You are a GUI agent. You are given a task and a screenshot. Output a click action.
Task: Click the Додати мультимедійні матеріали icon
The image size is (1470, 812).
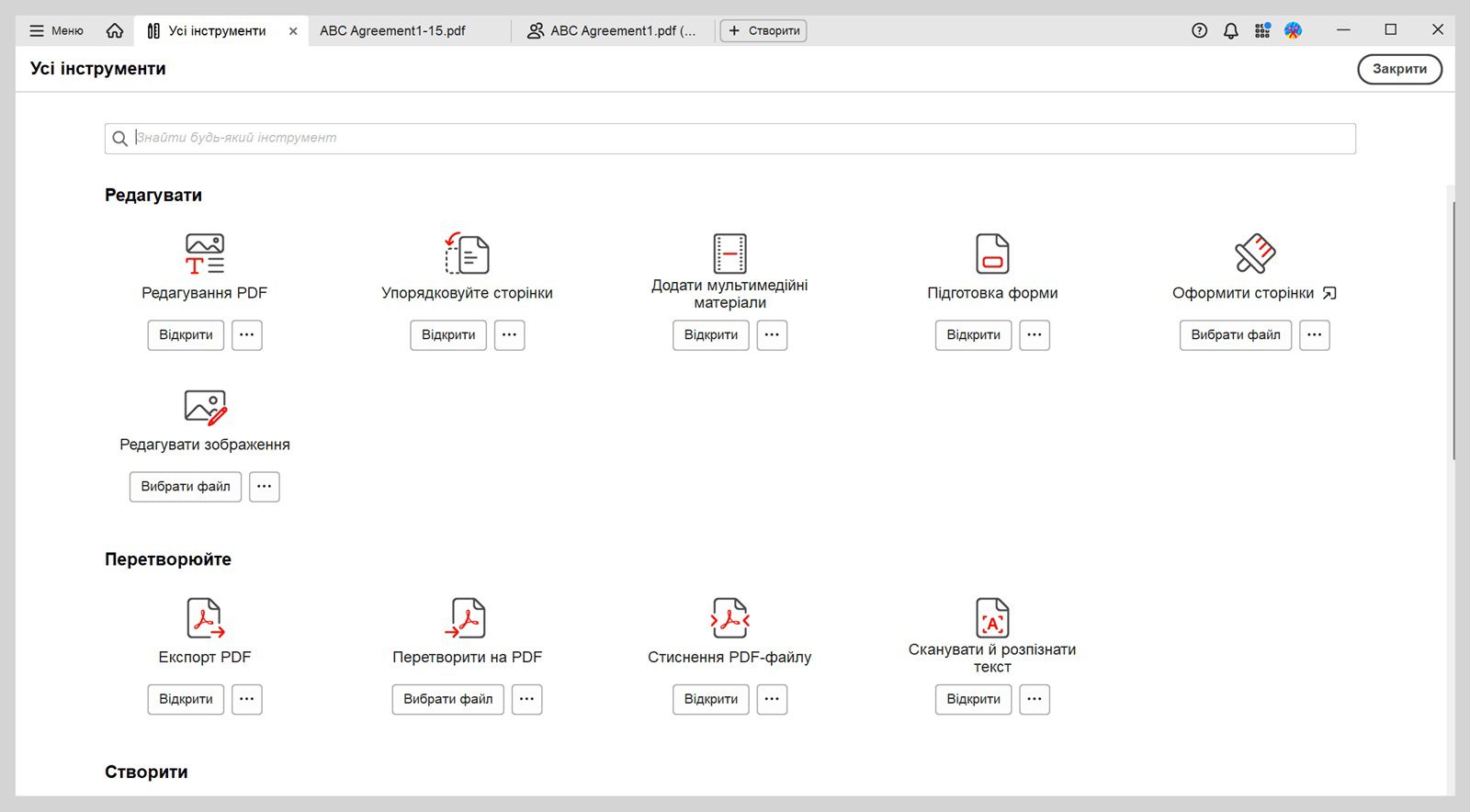(729, 254)
